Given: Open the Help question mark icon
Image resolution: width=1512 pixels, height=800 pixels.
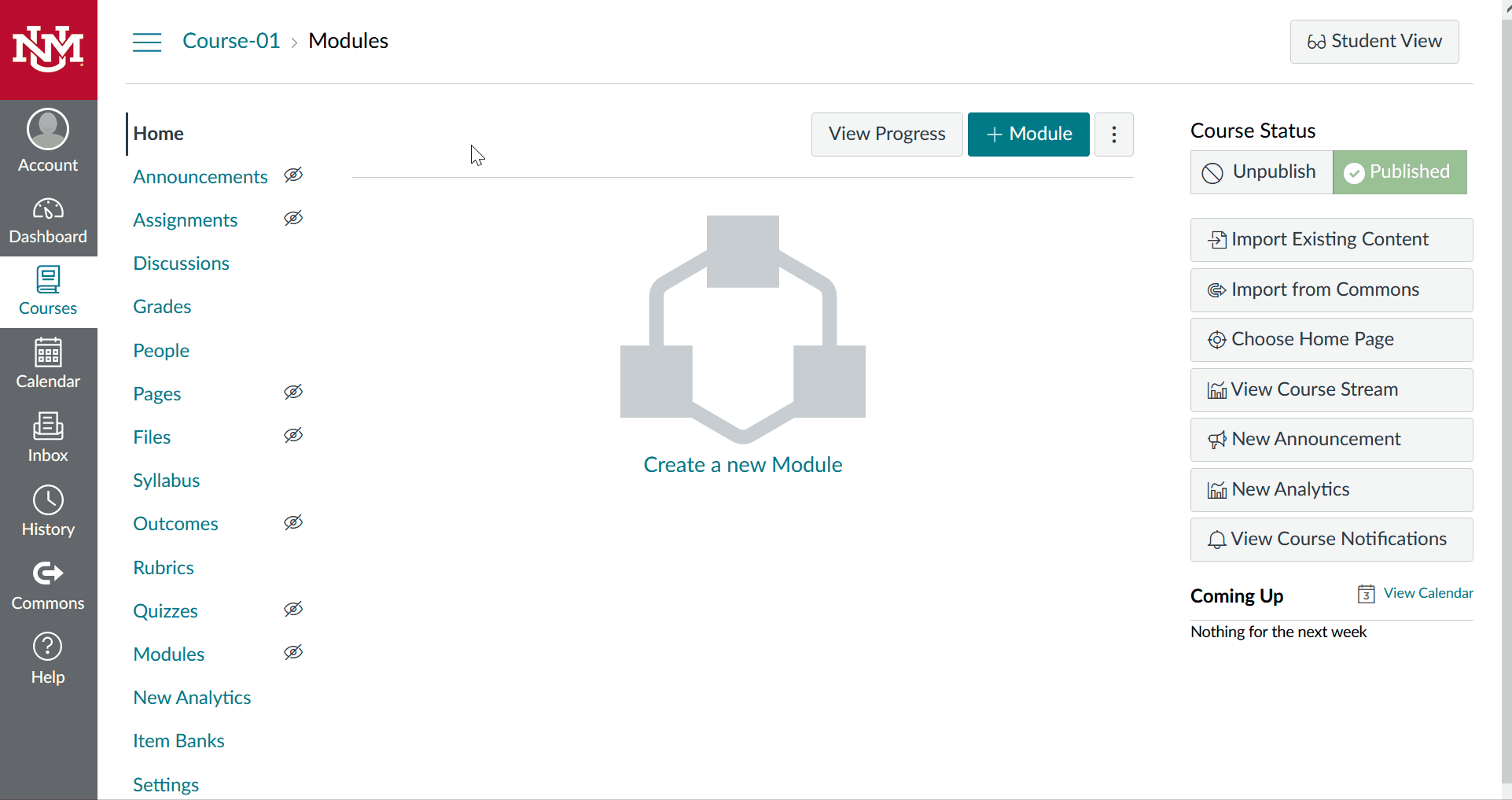Looking at the screenshot, I should tap(48, 647).
